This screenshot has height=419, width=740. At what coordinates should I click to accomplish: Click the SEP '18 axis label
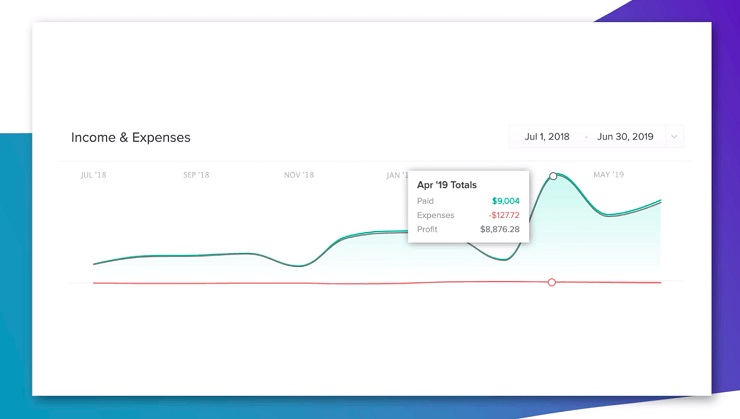point(196,175)
